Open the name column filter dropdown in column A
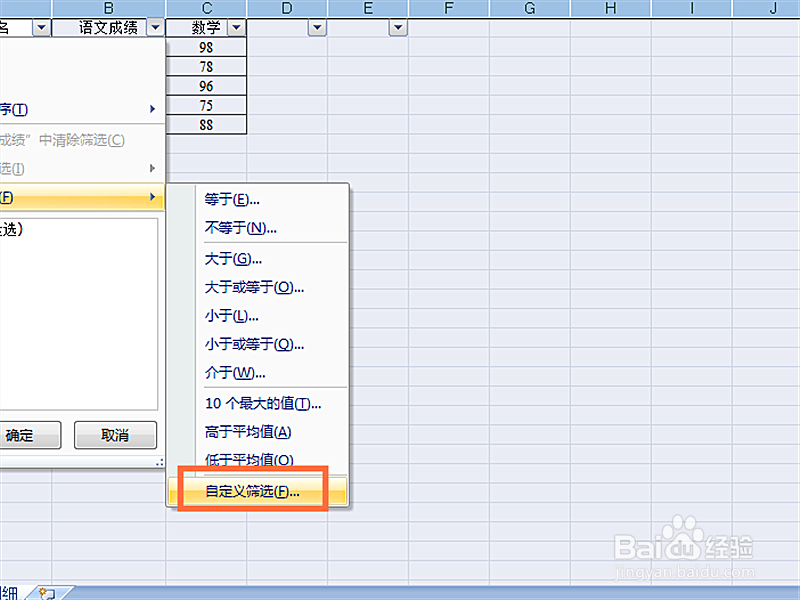This screenshot has height=600, width=800. point(42,27)
